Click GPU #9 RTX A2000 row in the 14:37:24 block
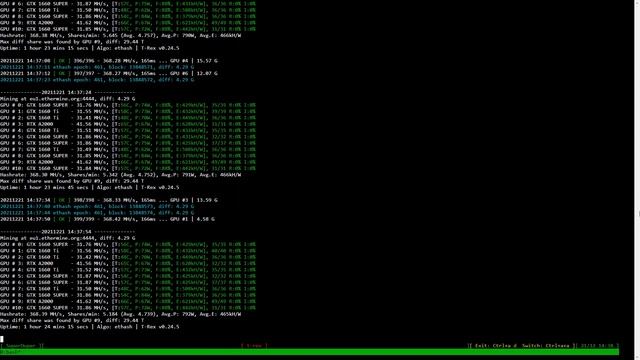Screen dimensions: 640x360 point(128,162)
